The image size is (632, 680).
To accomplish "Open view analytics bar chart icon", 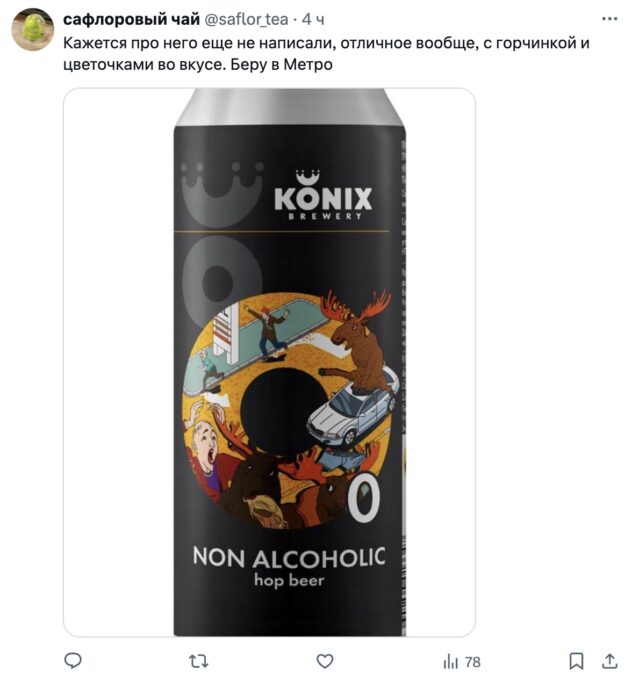I will tap(451, 661).
